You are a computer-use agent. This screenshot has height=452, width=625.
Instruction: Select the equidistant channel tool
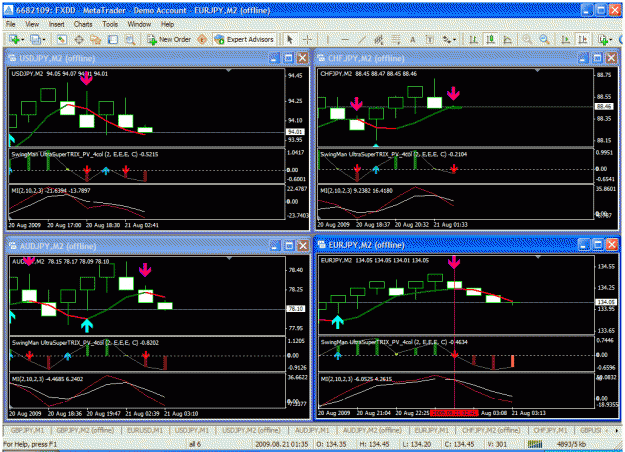point(379,39)
